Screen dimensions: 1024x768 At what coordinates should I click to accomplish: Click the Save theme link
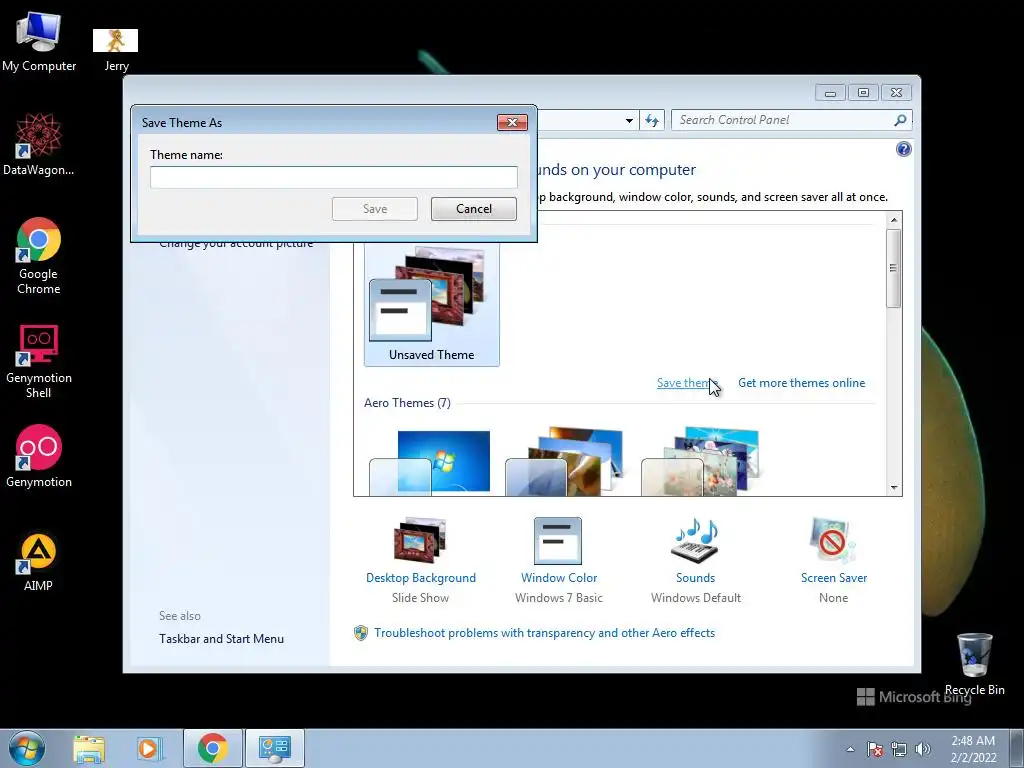687,383
